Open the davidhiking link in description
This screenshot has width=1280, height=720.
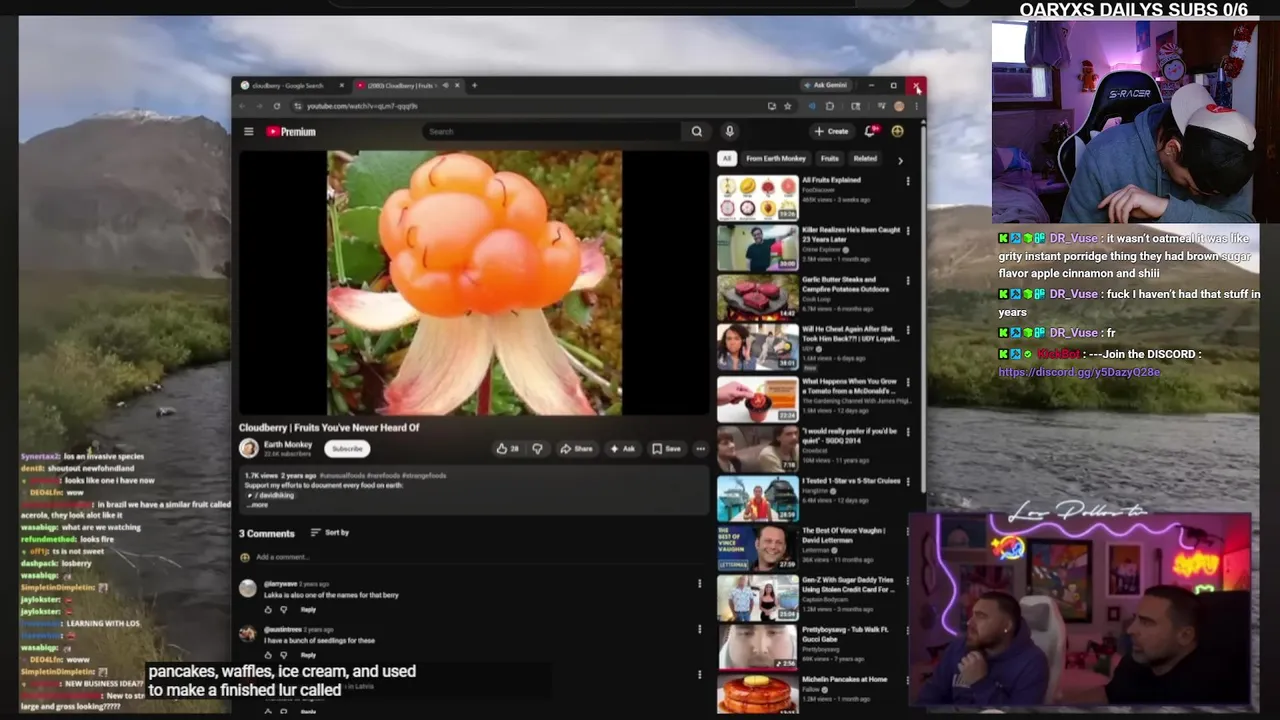pos(269,495)
